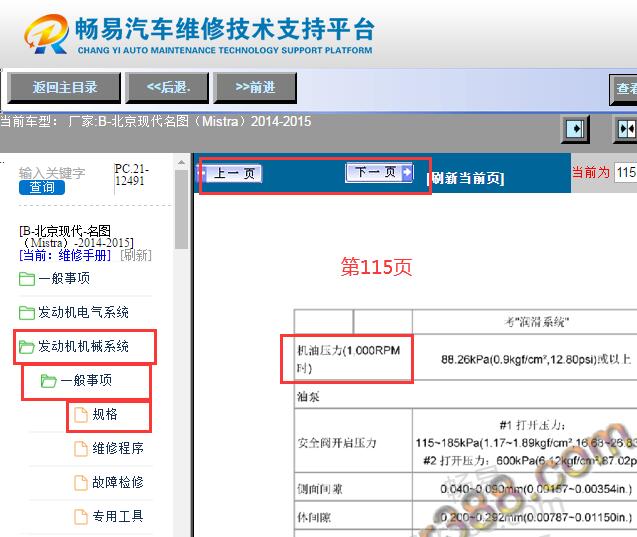The image size is (637, 537).
Task: Click the 安全阀开启压力 table cell
Action: coord(353,442)
